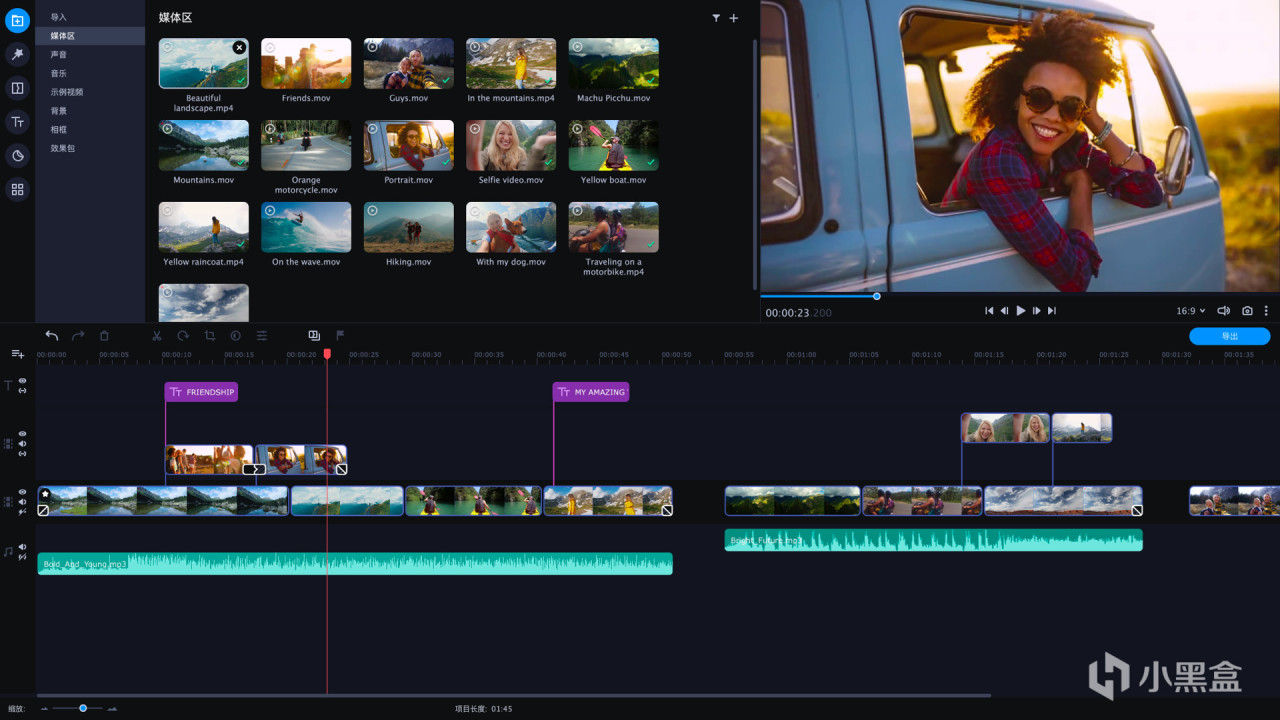Play the preview video
Screen dimensions: 1280x720
point(1021,311)
